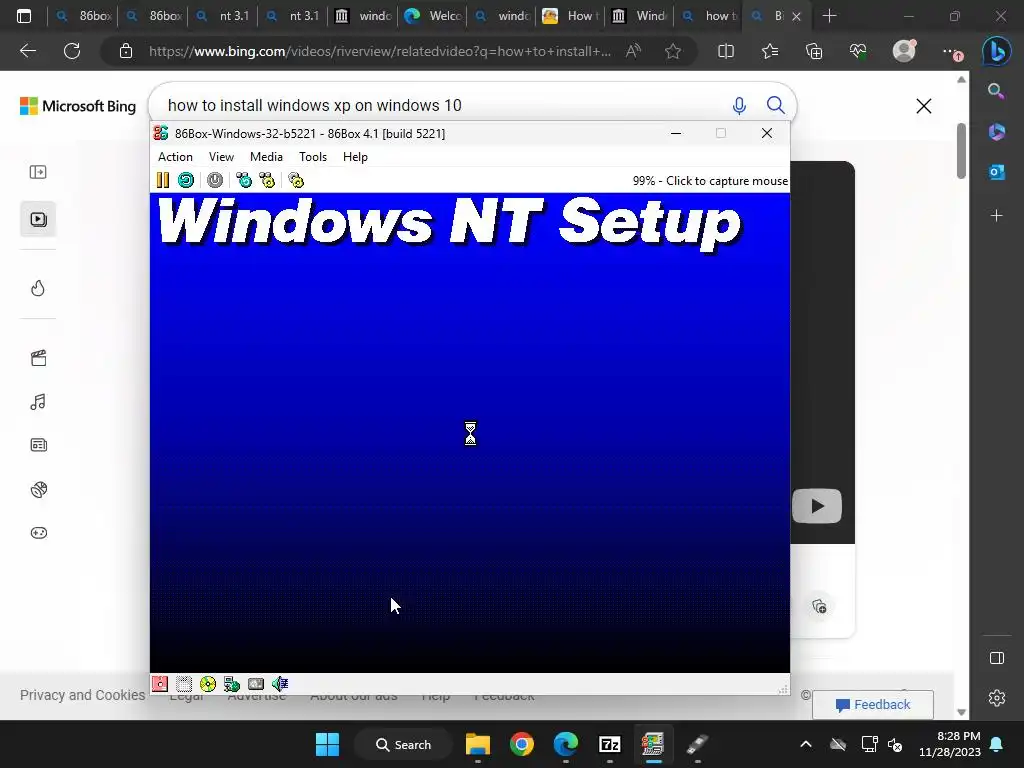Screen dimensions: 1024x768
Task: View site information lock icon
Action: (x=126, y=51)
